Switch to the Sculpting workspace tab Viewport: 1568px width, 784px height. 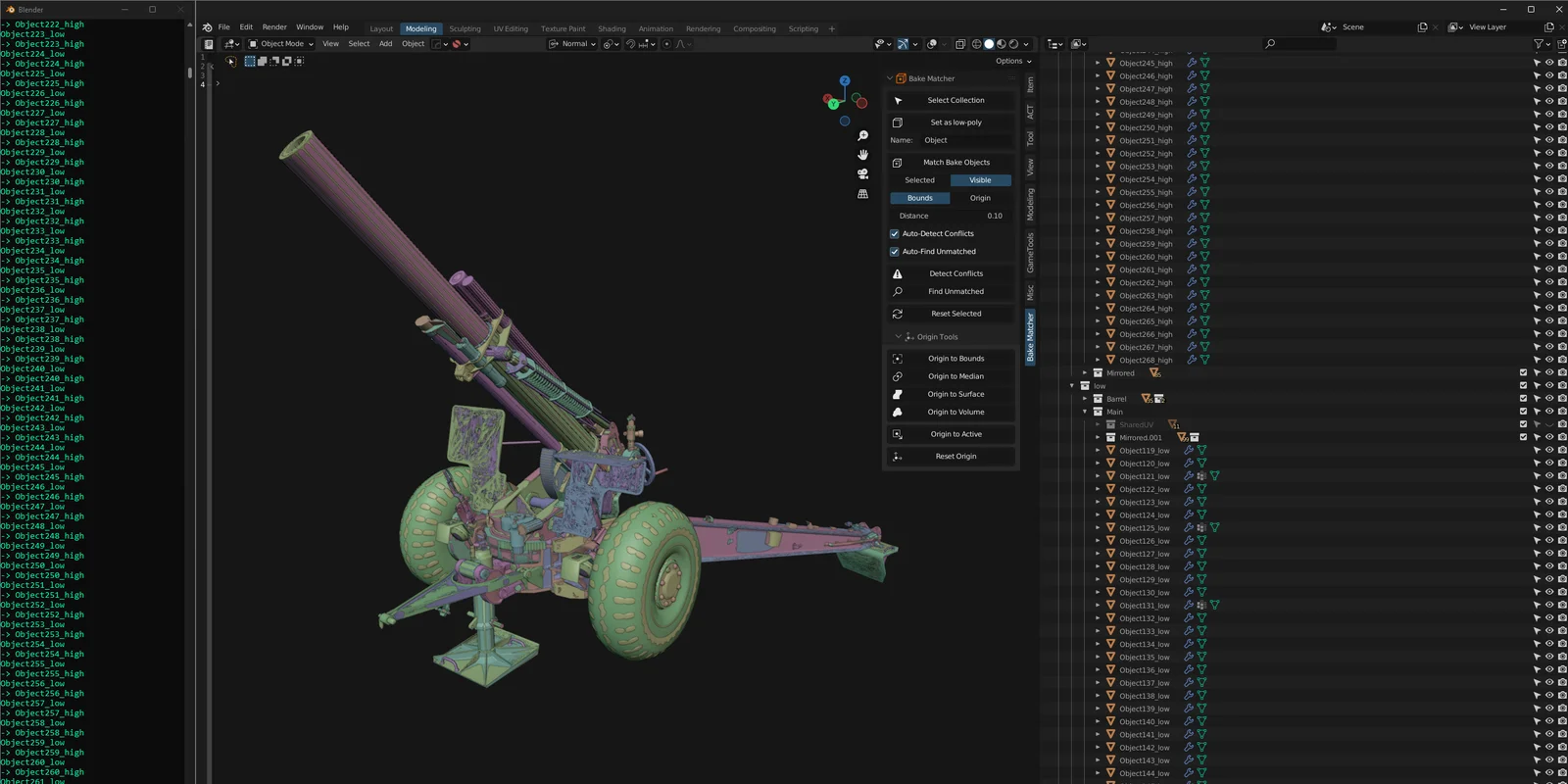pyautogui.click(x=465, y=29)
